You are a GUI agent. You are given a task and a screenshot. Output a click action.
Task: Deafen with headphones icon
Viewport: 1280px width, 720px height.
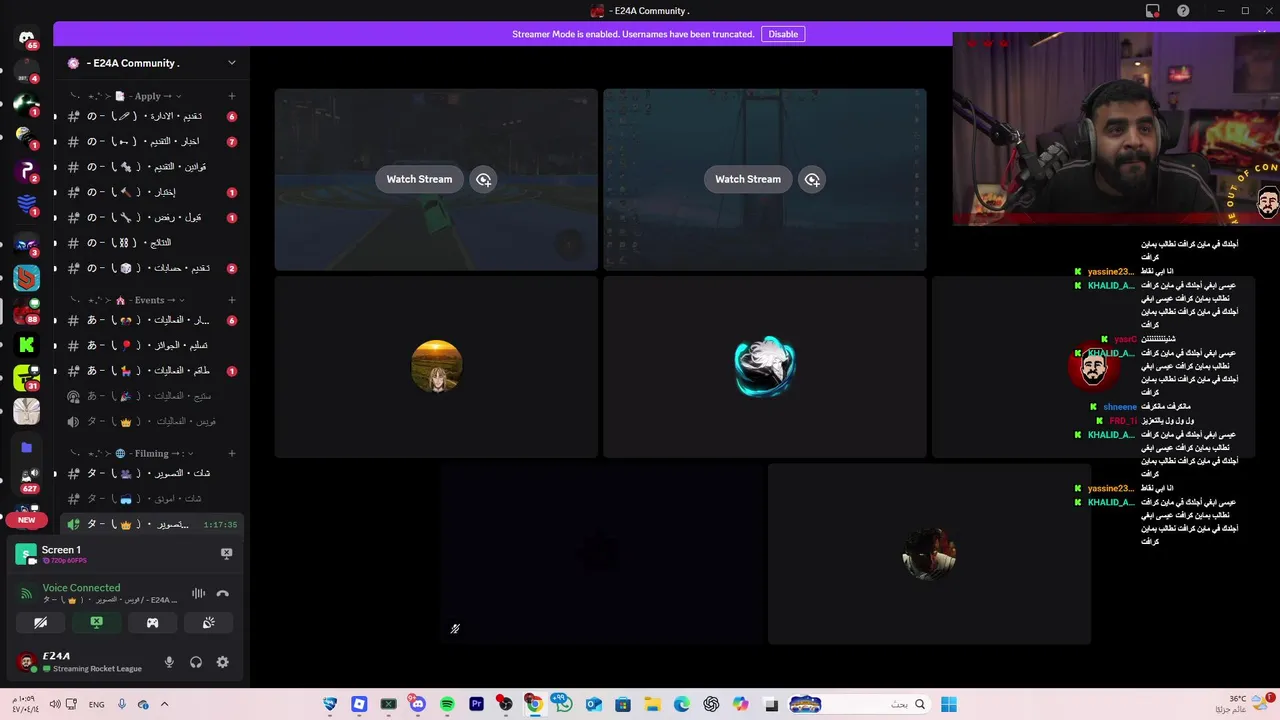[x=196, y=662]
